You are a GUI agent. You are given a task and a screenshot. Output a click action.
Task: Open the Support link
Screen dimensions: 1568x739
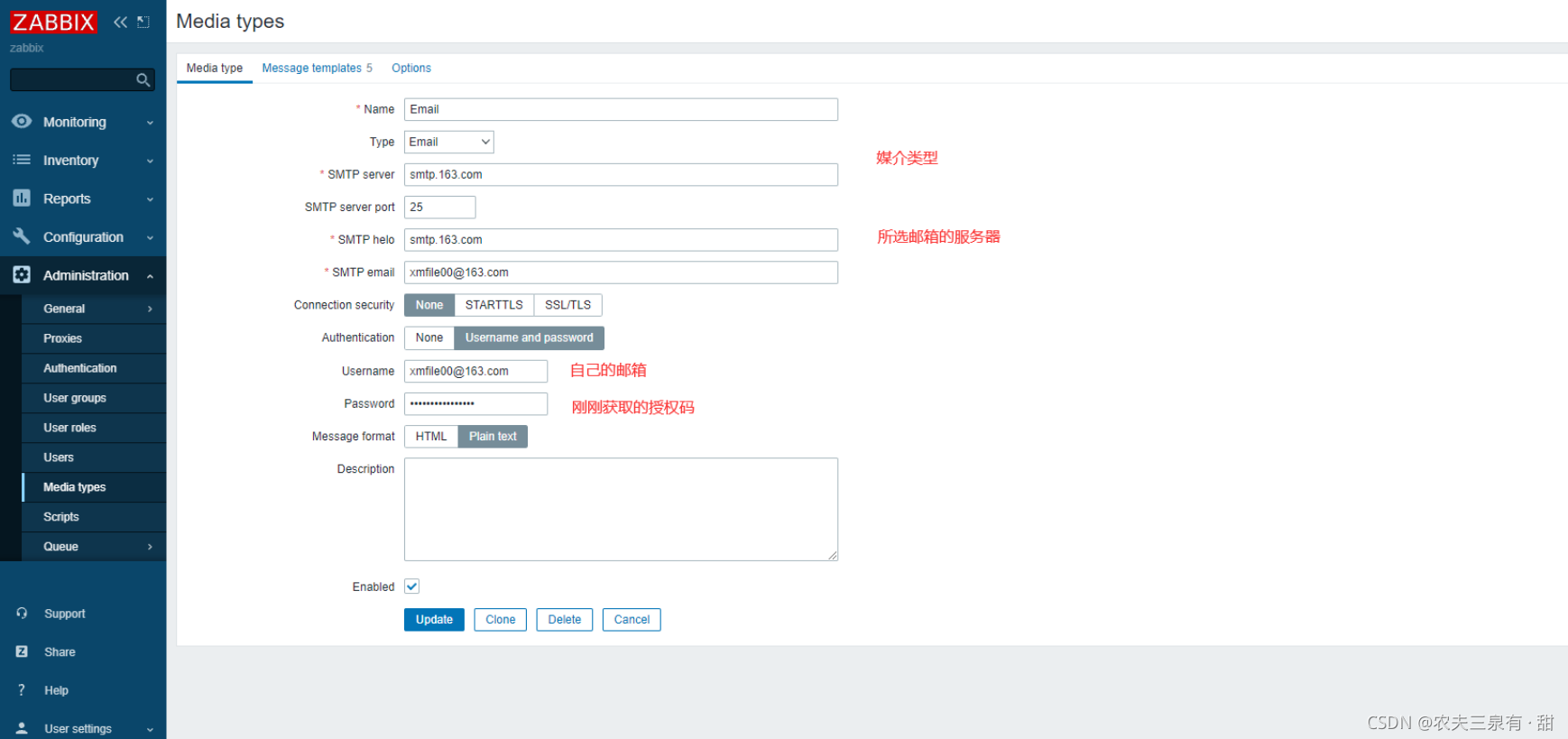(x=65, y=614)
